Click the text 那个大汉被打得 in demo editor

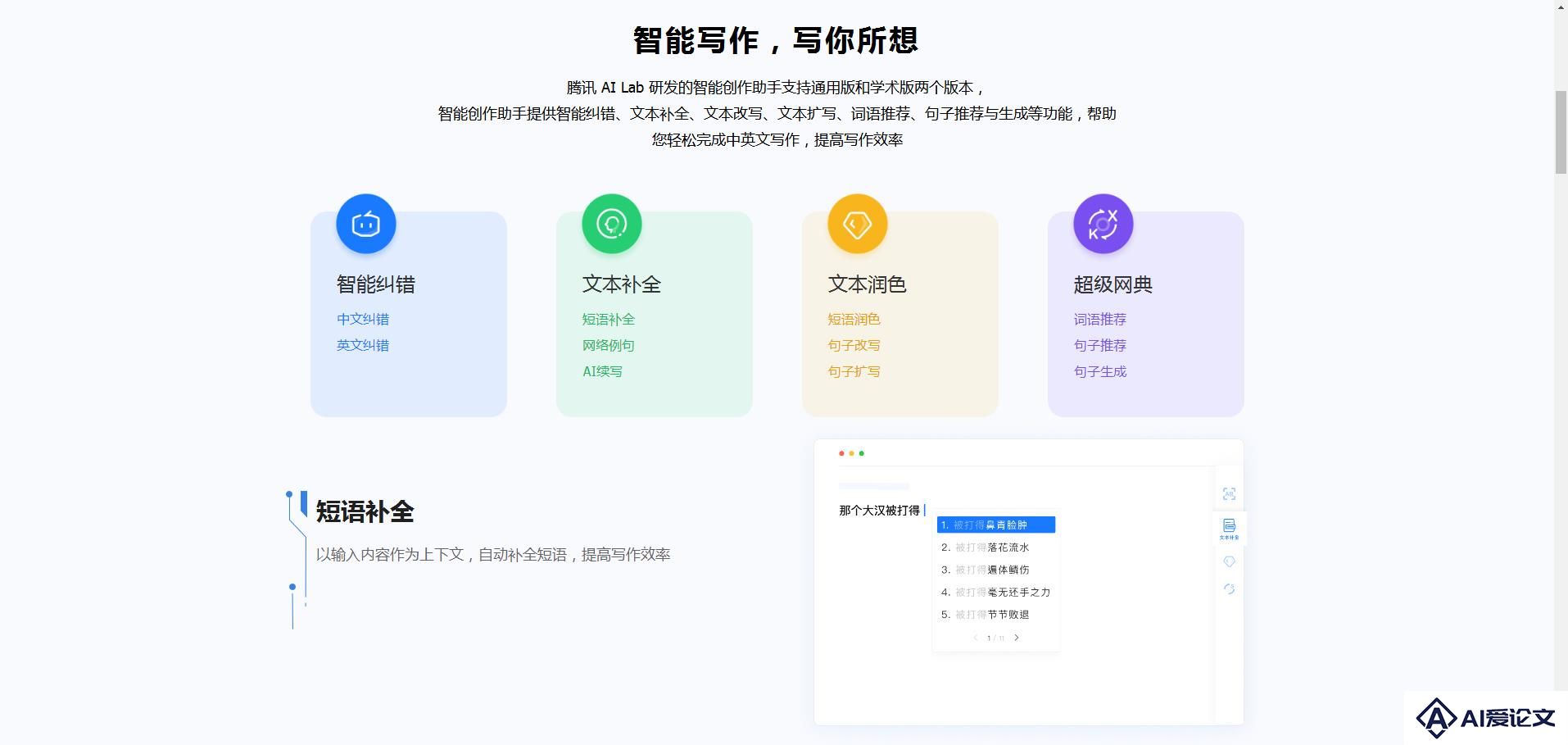(879, 511)
